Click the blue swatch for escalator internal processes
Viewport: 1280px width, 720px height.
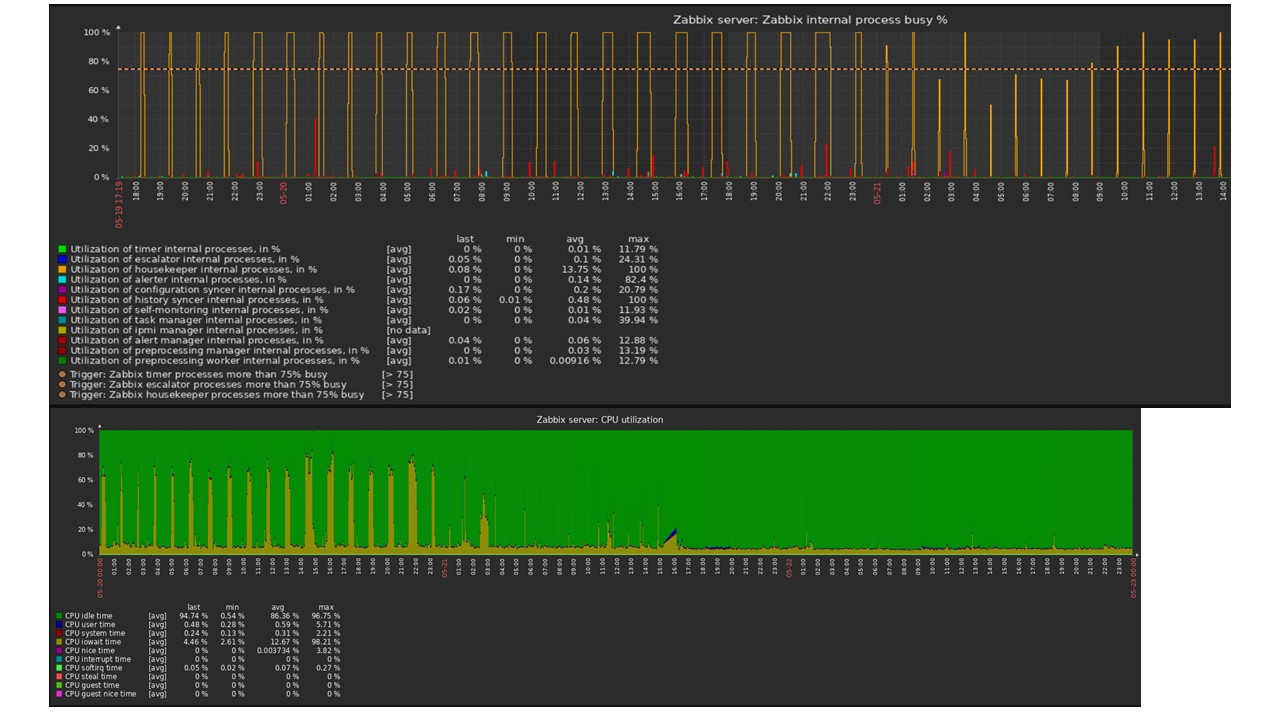coord(62,259)
